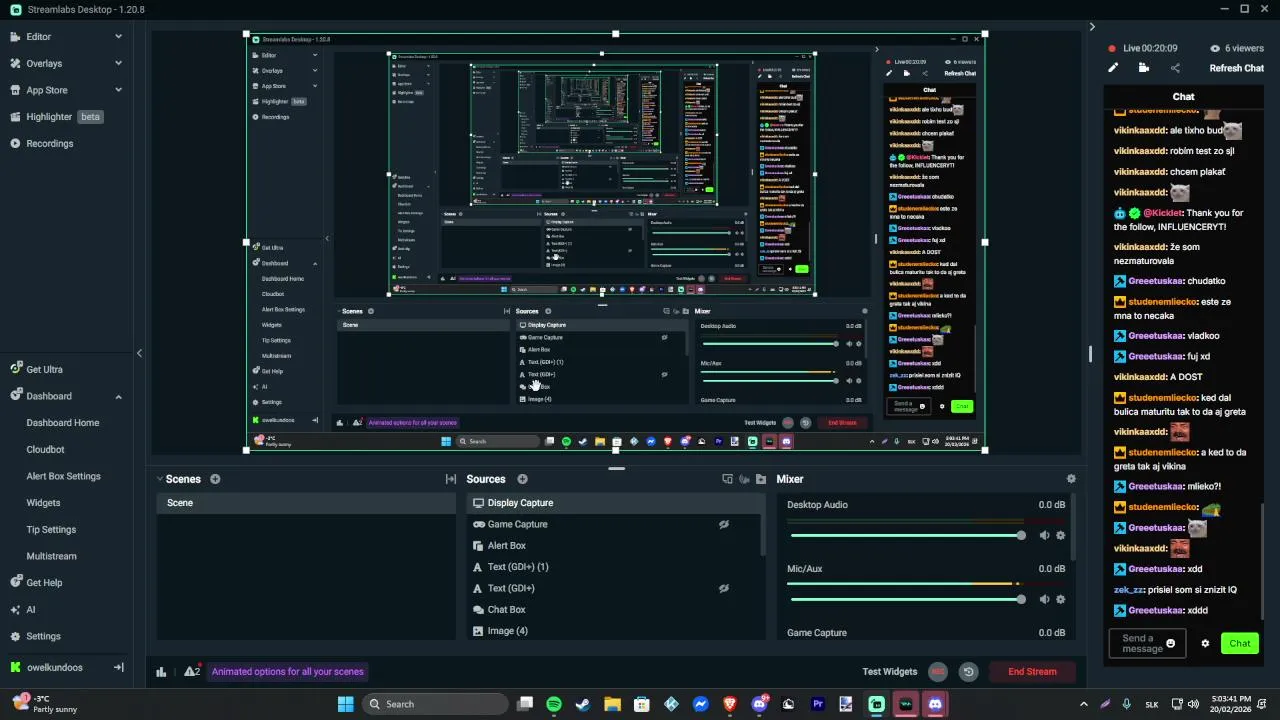The height and width of the screenshot is (720, 1280).
Task: Edit stream info with pencil icon
Action: tap(1113, 68)
